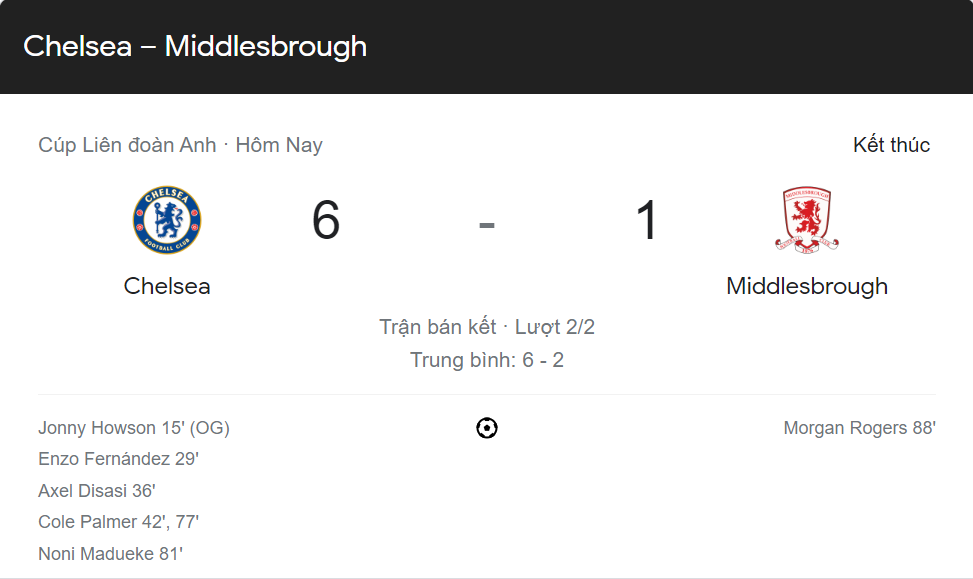Click the Middlesbrough club crest logo
Viewport: 973px width, 579px height.
tap(807, 220)
